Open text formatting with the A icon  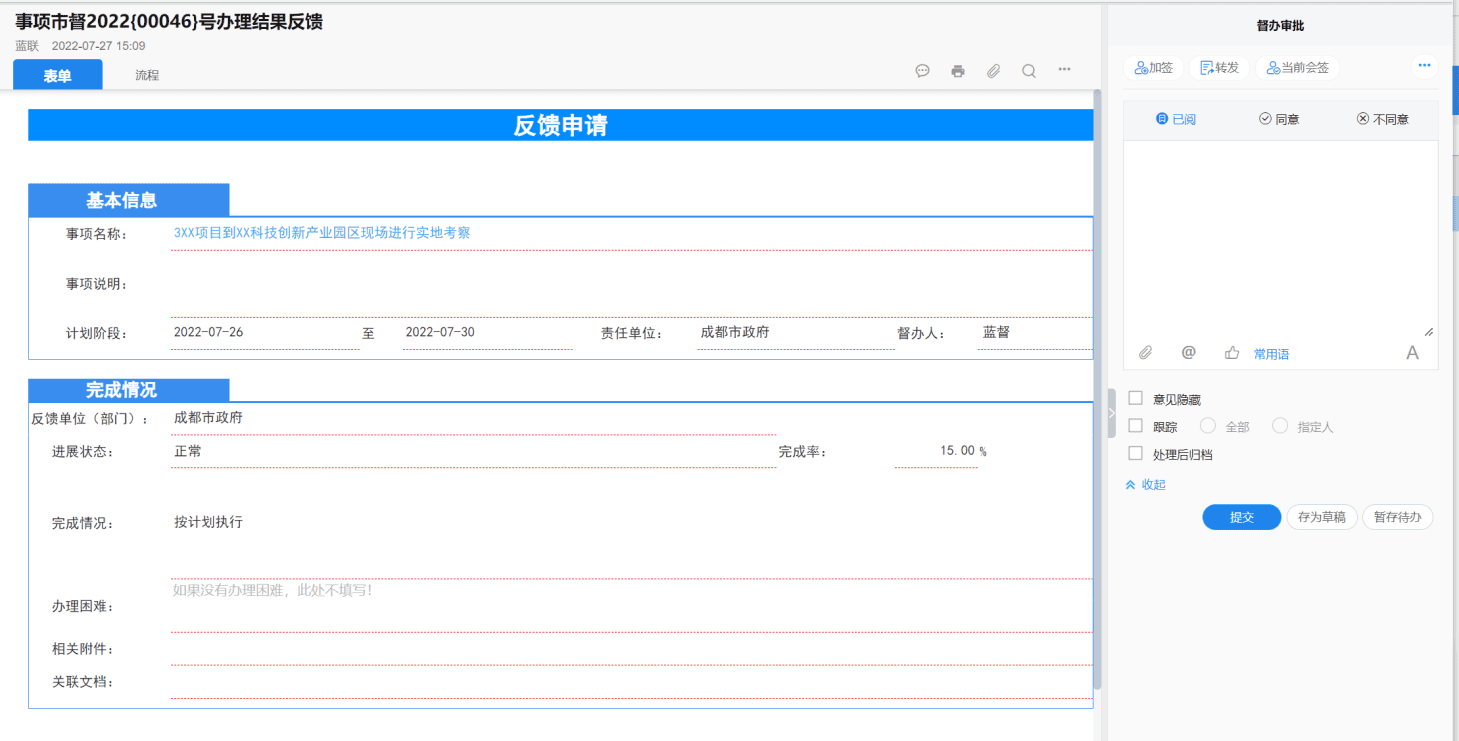[x=1413, y=353]
